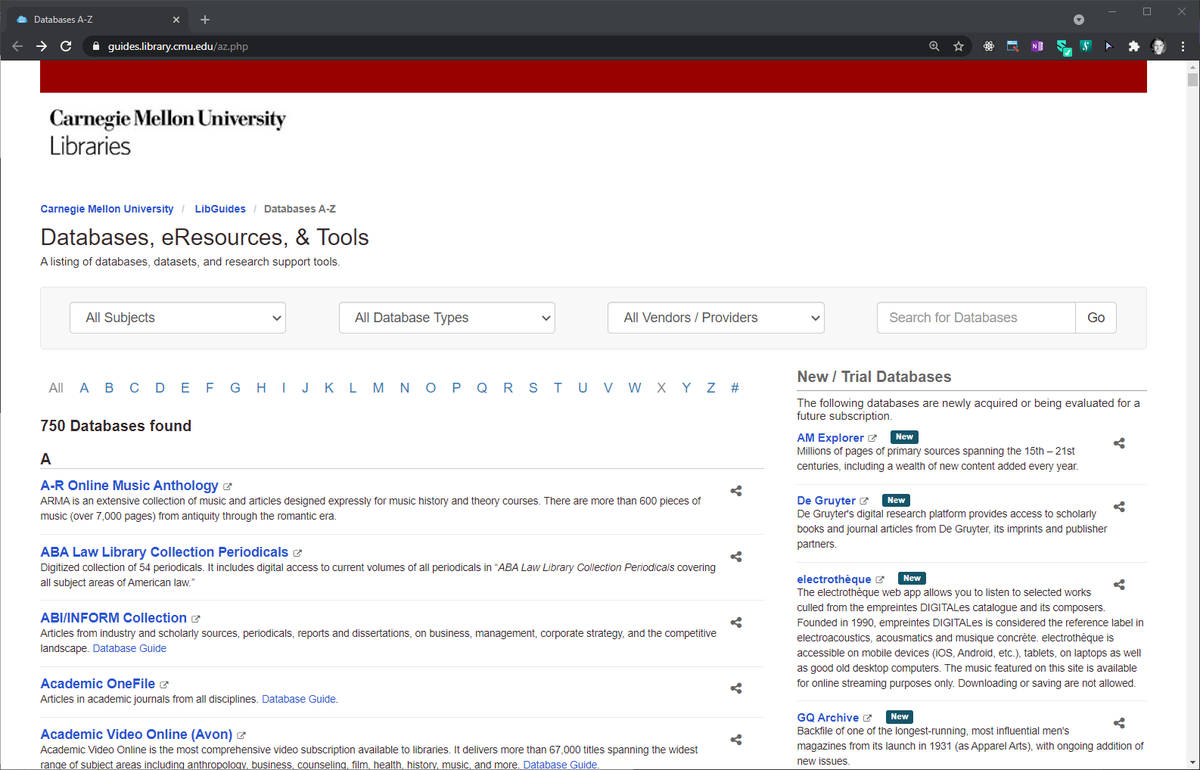Screen dimensions: 1200x770
Task: Open the Academic OneFile link
Action: coord(97,683)
